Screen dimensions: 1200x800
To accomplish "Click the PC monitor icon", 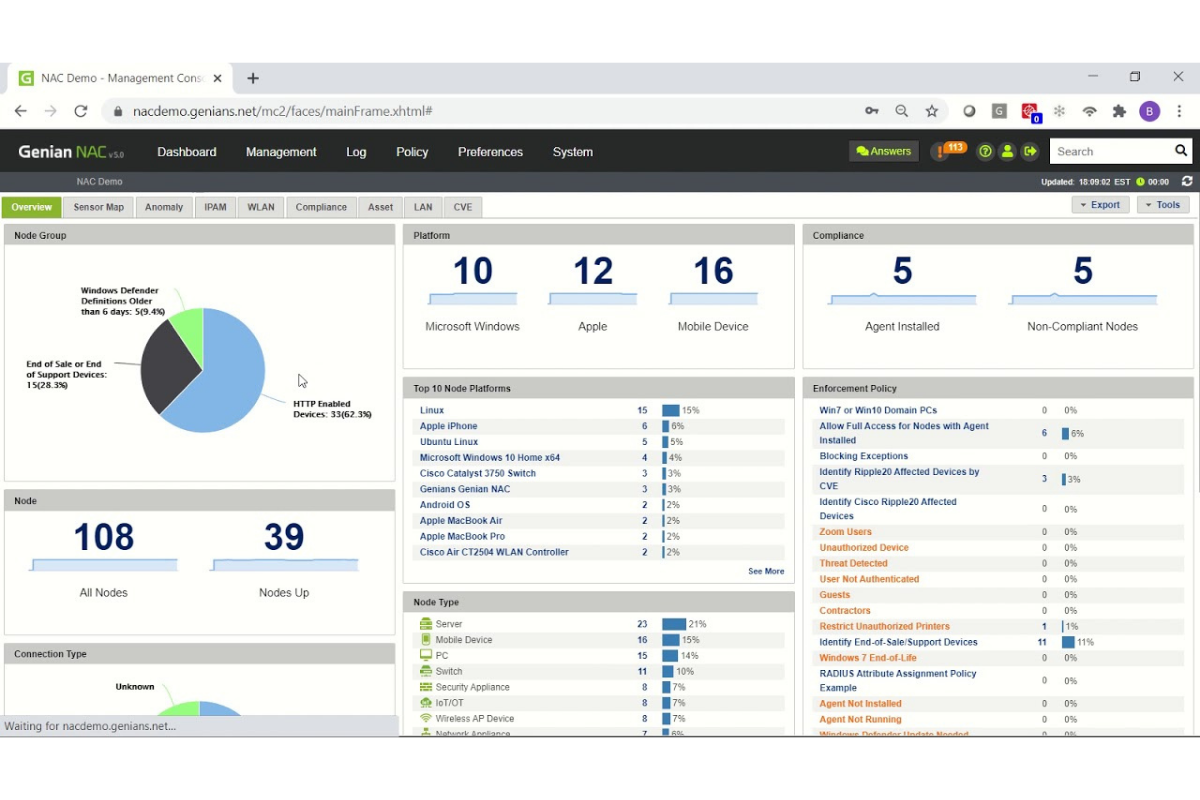I will click(x=425, y=656).
